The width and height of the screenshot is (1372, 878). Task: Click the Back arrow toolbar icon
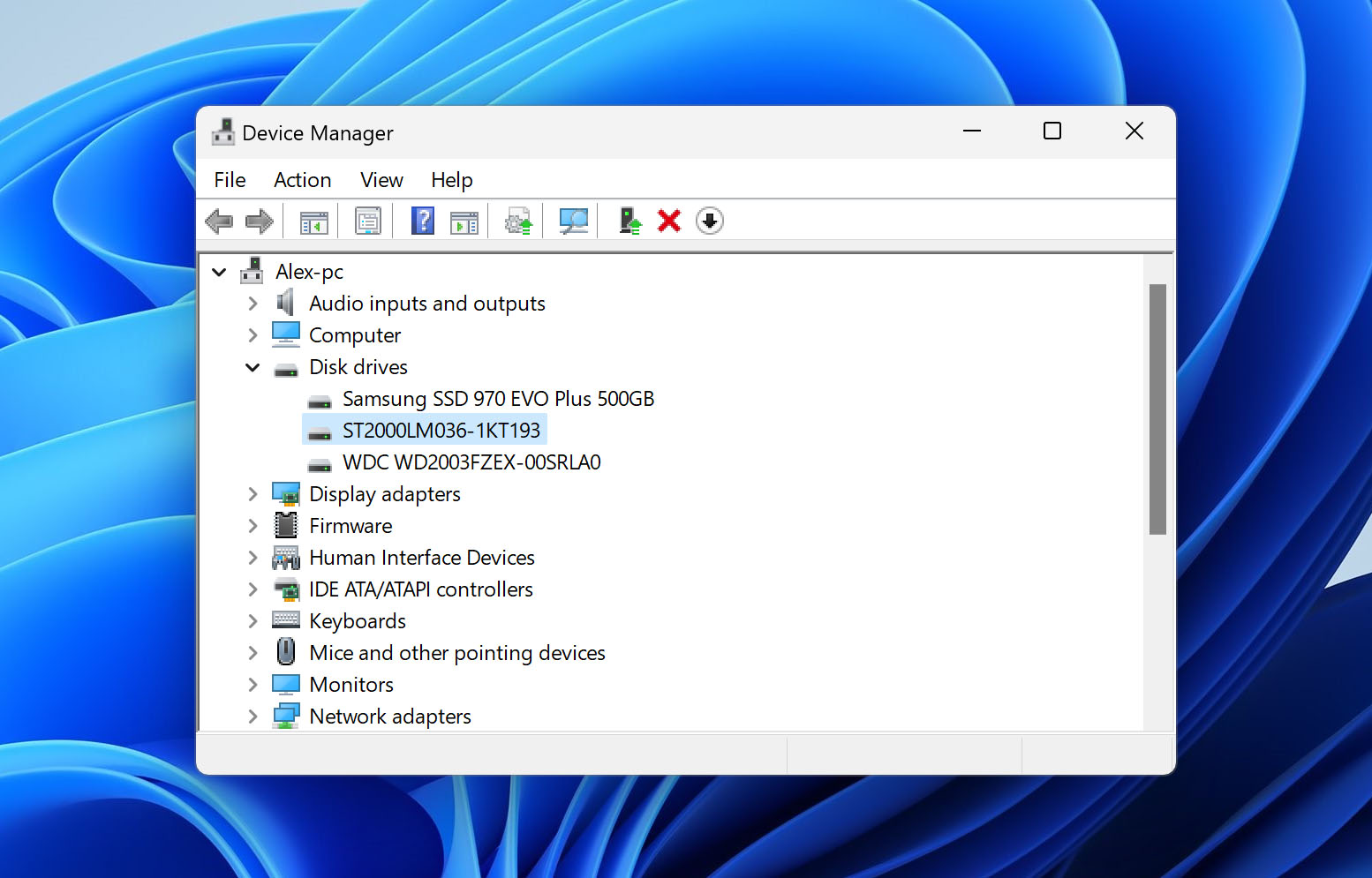[x=219, y=221]
